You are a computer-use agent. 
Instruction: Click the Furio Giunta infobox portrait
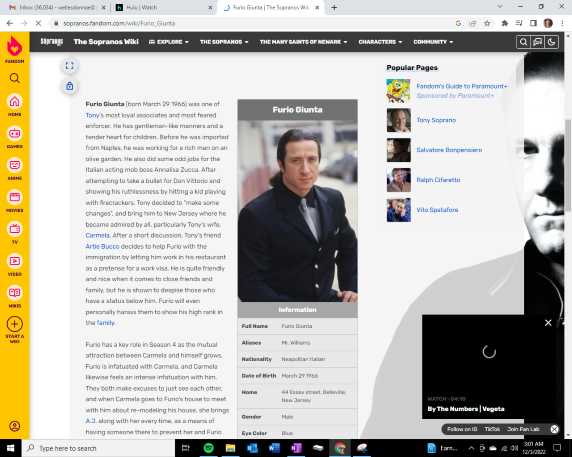[x=297, y=211]
